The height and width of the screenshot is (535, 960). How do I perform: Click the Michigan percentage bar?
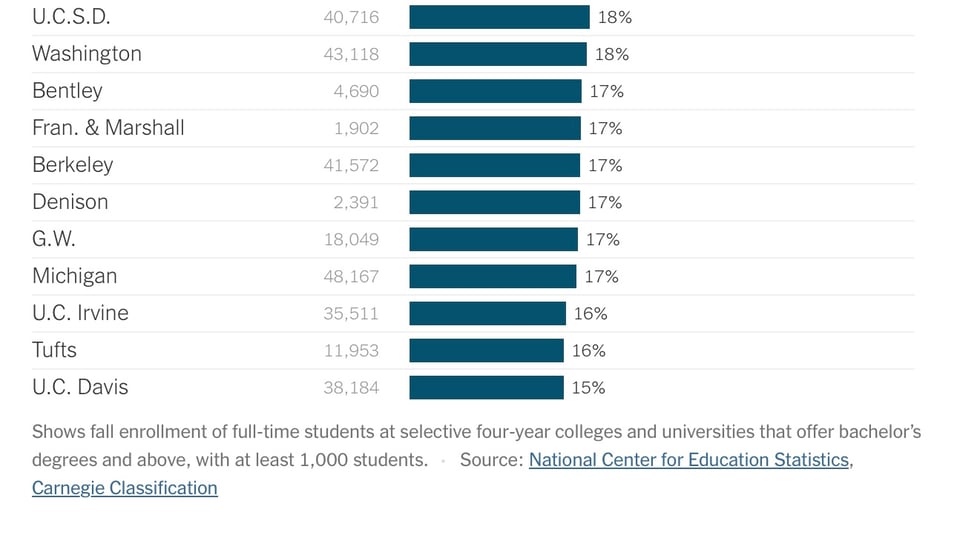coord(492,276)
